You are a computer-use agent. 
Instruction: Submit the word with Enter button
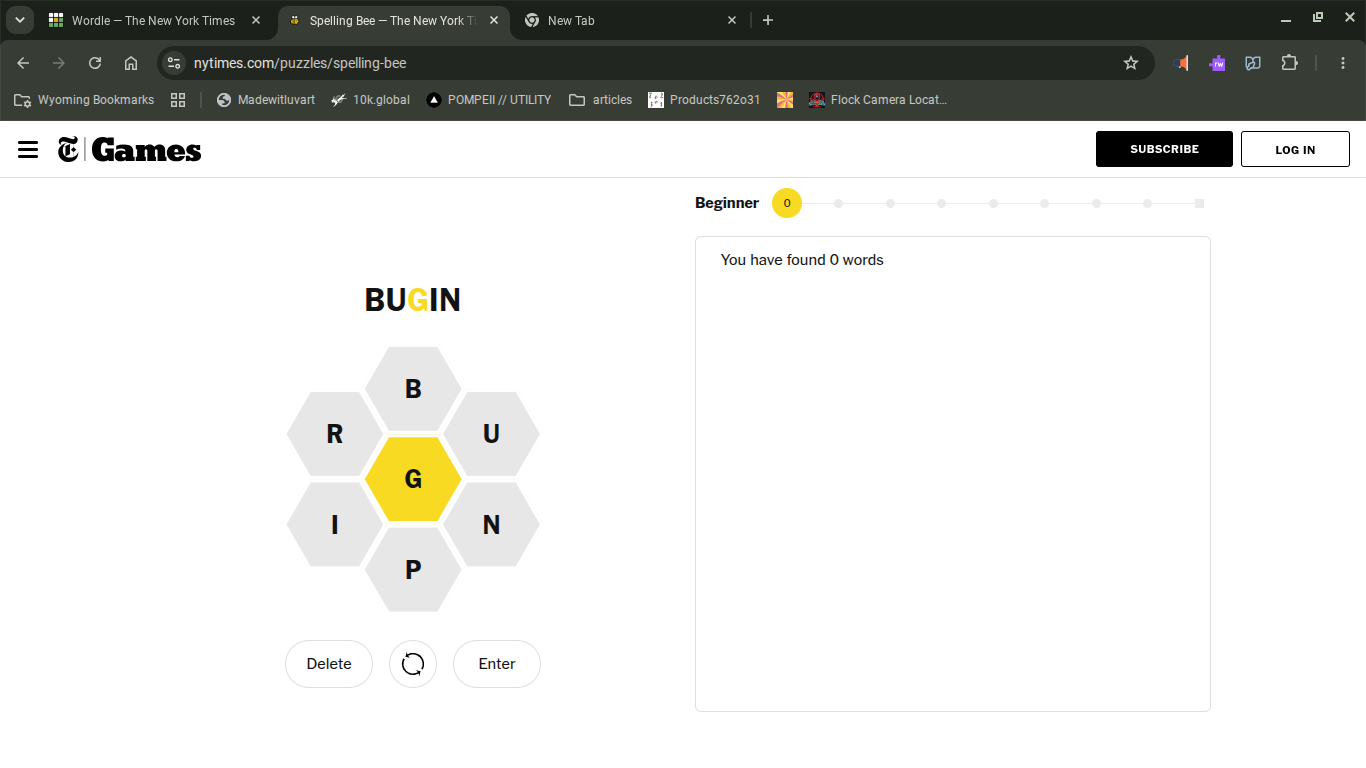497,664
